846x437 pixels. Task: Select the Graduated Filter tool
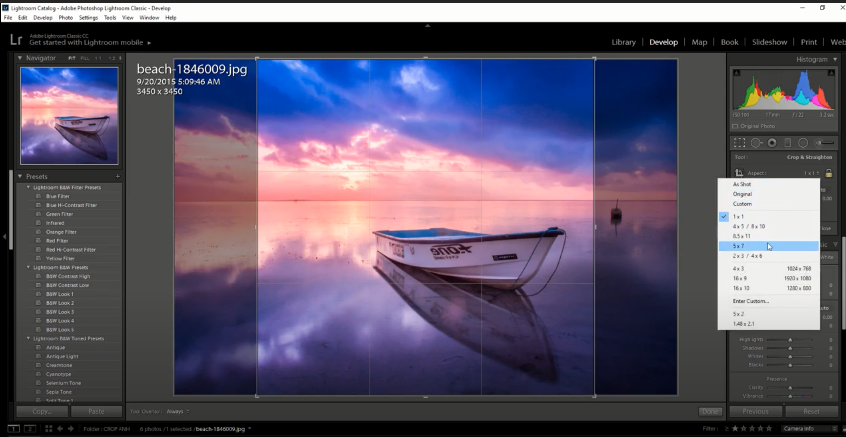coord(787,143)
